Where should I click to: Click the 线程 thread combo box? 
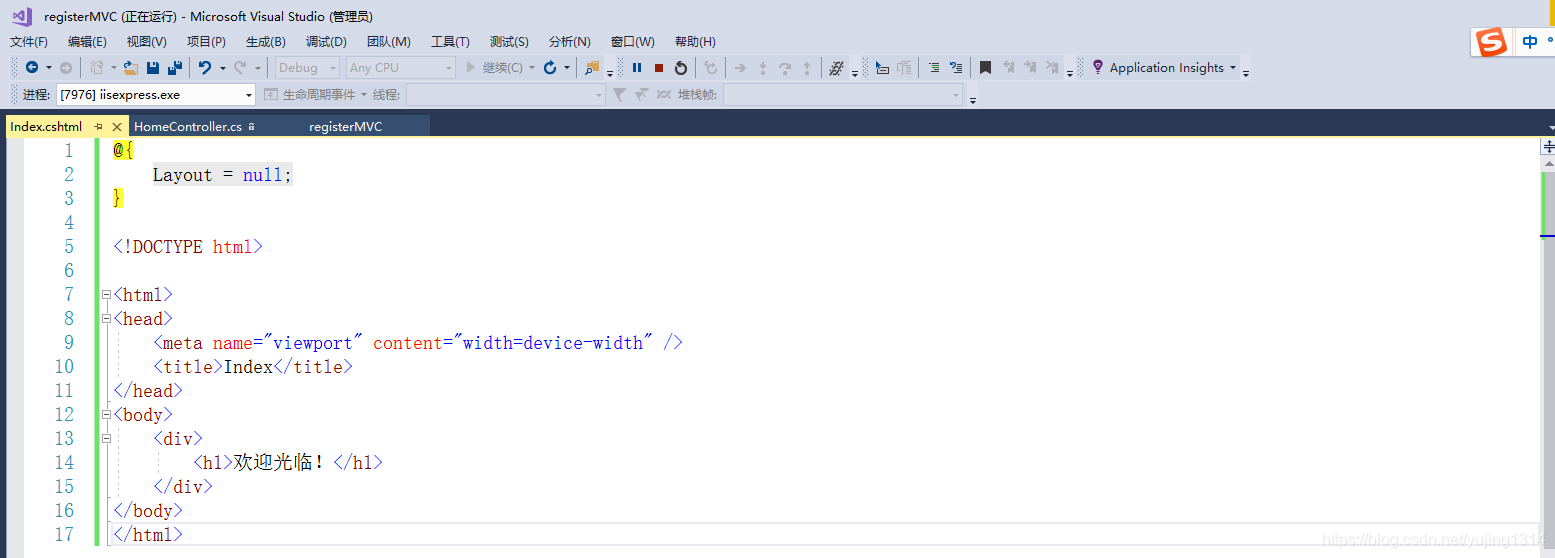coord(506,95)
